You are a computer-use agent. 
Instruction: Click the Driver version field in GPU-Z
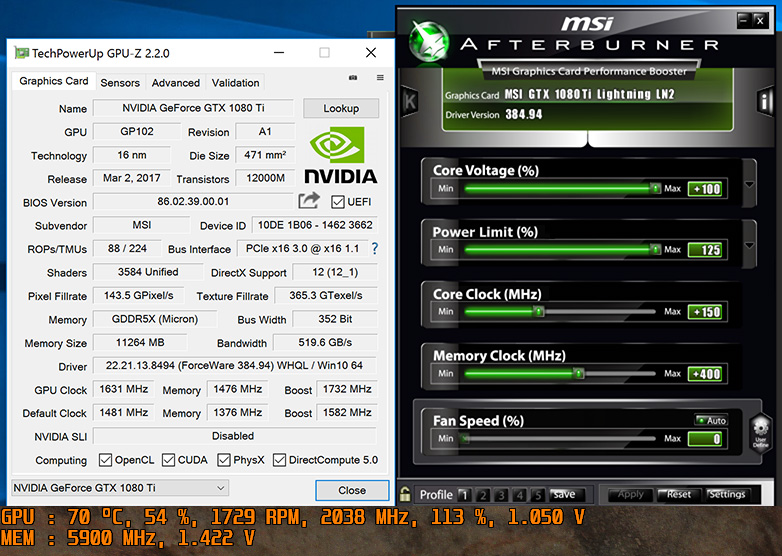[234, 366]
